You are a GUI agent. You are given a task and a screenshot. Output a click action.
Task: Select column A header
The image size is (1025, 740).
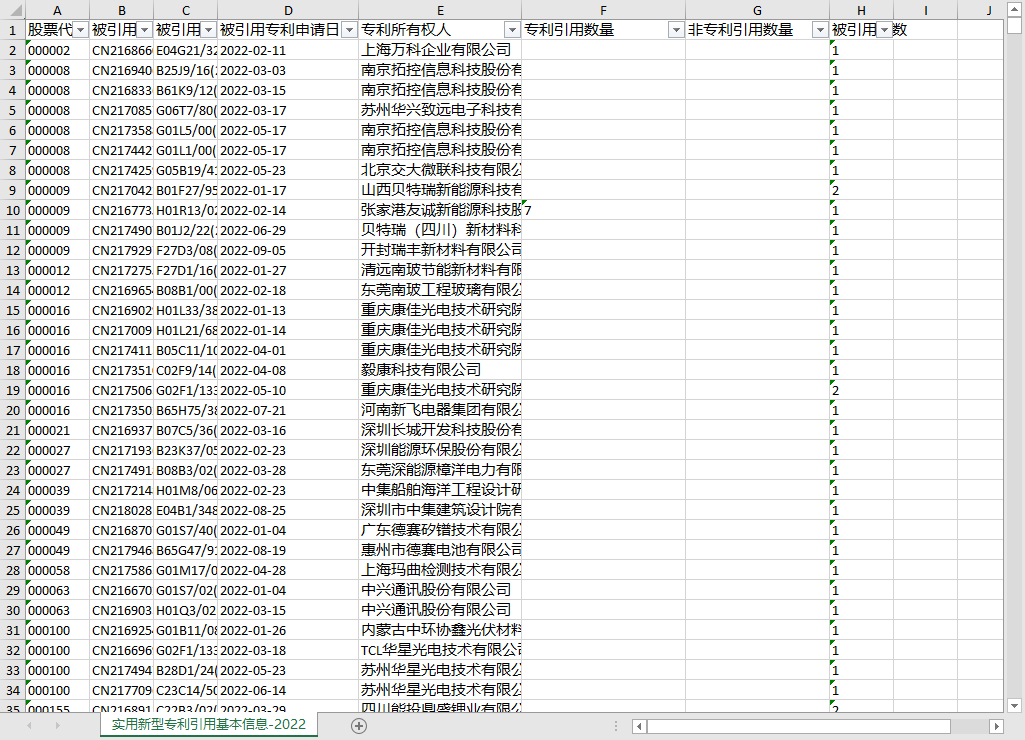[x=58, y=10]
